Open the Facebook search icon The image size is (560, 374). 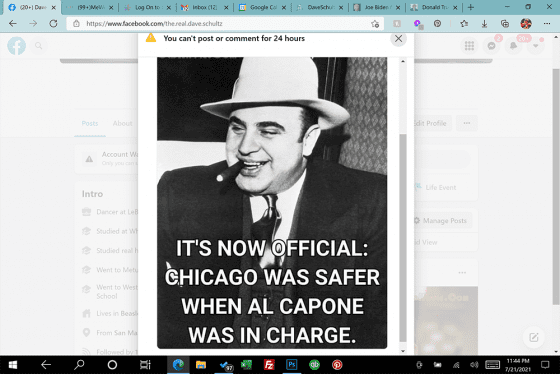[x=39, y=46]
